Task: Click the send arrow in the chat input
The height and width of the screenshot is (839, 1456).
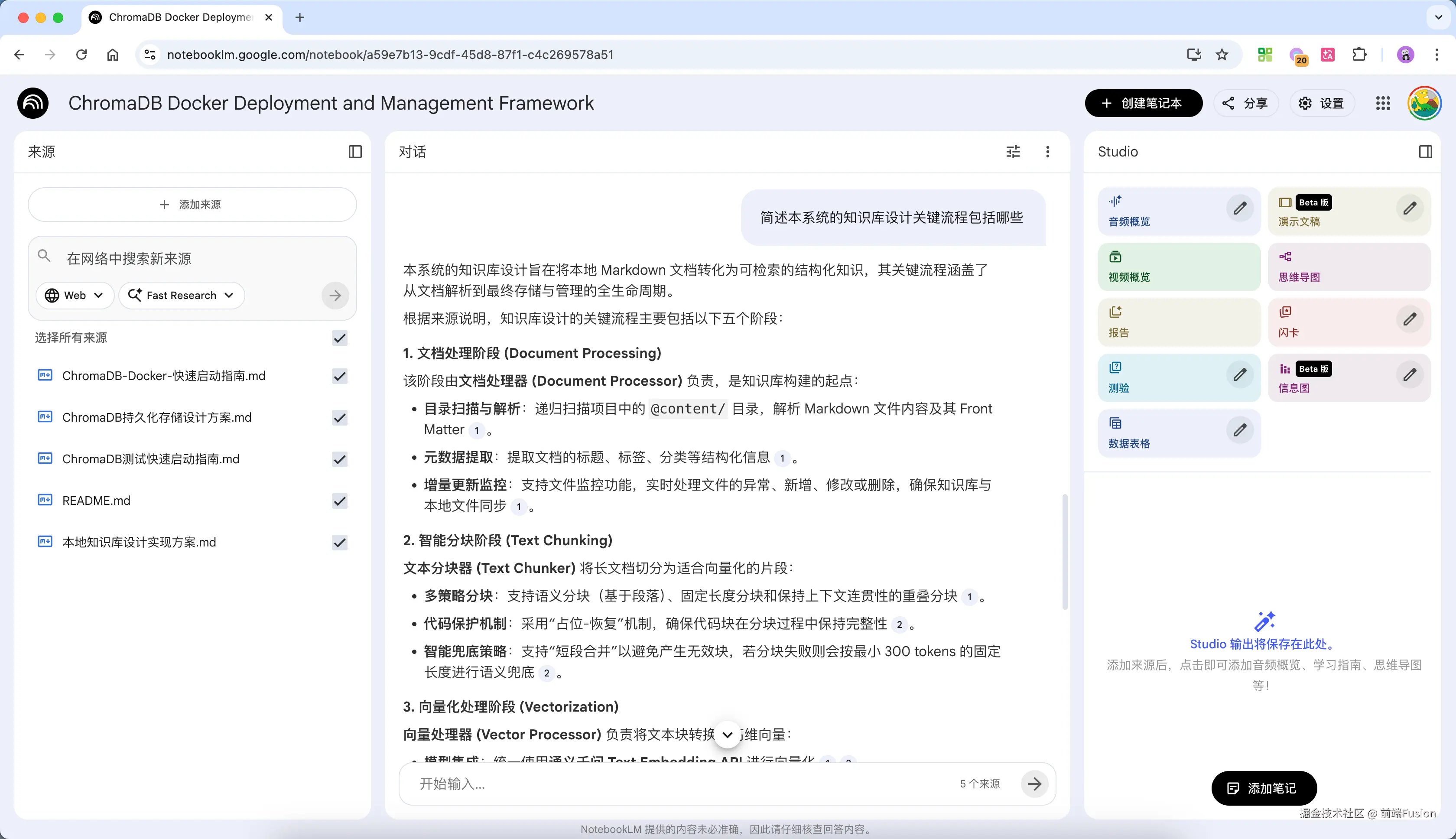Action: pyautogui.click(x=1034, y=784)
